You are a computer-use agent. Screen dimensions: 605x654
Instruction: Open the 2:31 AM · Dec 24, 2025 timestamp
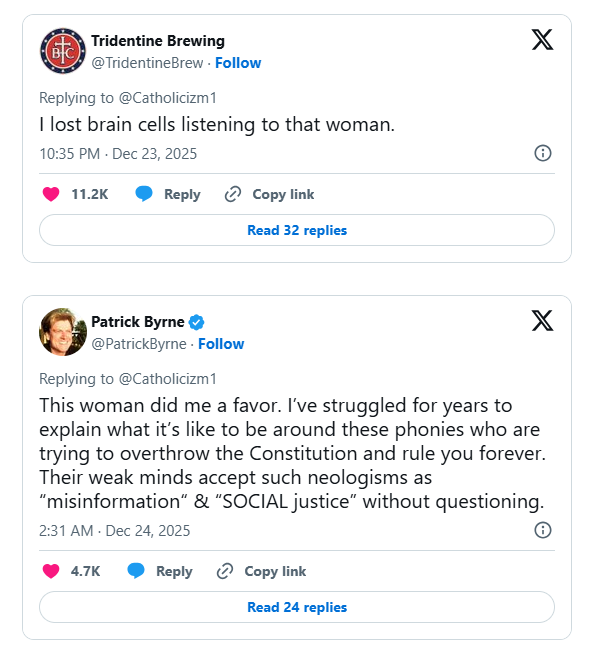tap(115, 531)
